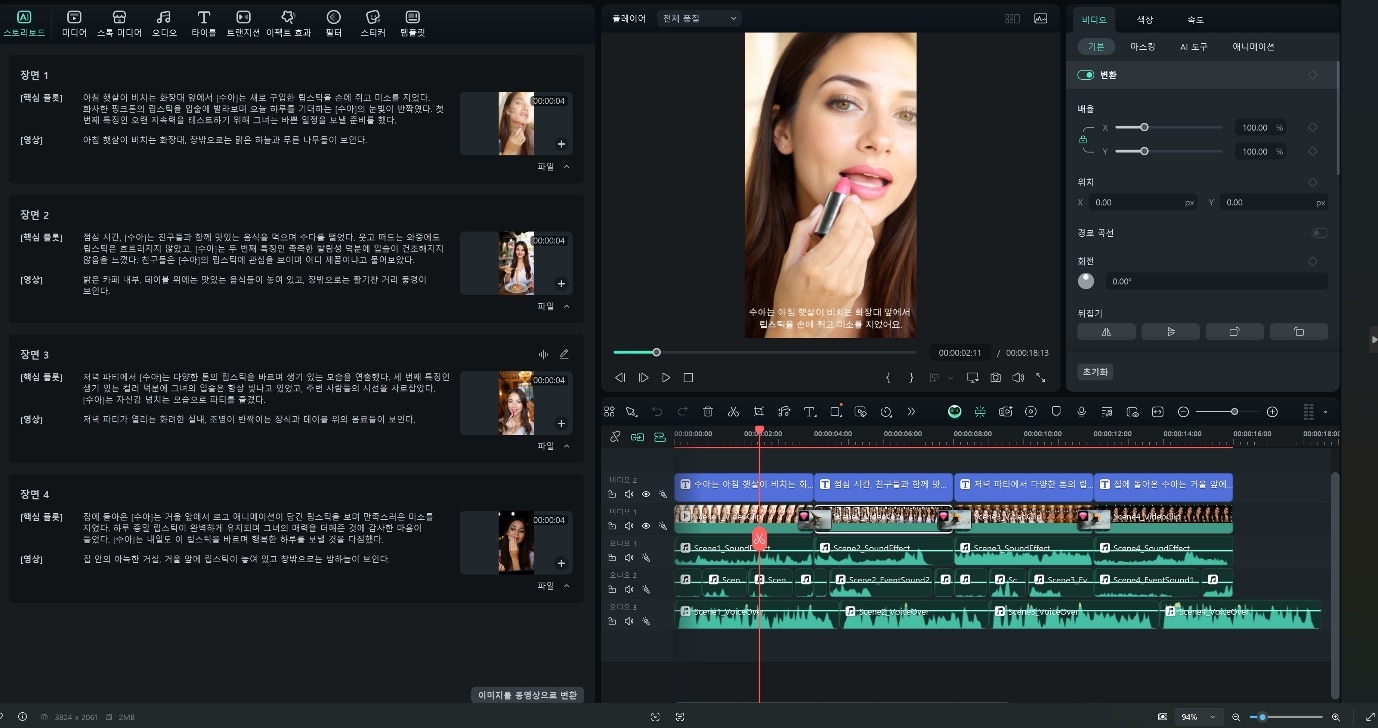
Task: Open the 전체 품질 quality dropdown
Action: 699,18
